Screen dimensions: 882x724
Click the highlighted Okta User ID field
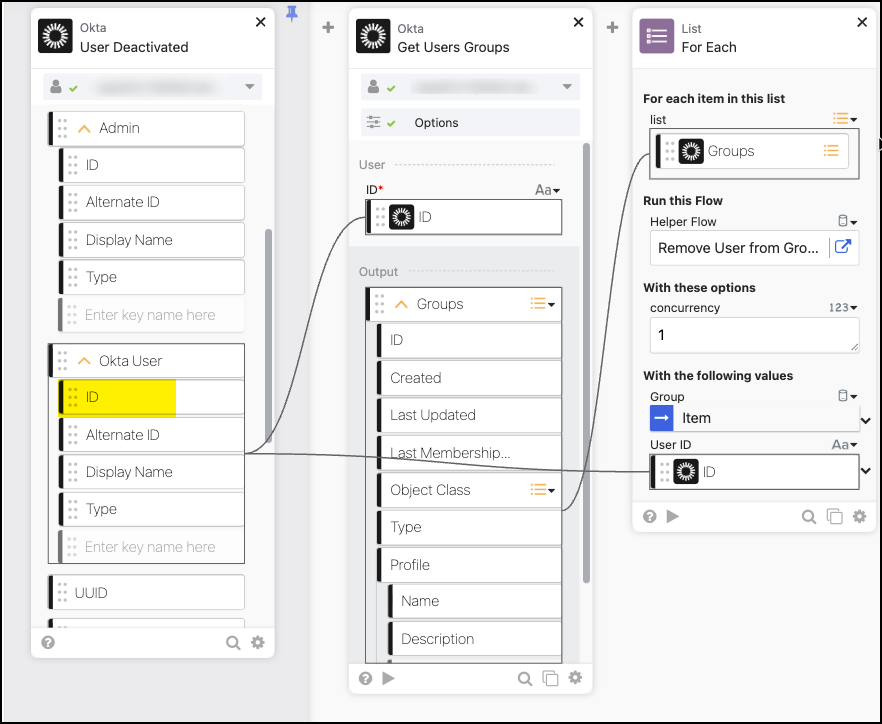tap(151, 397)
